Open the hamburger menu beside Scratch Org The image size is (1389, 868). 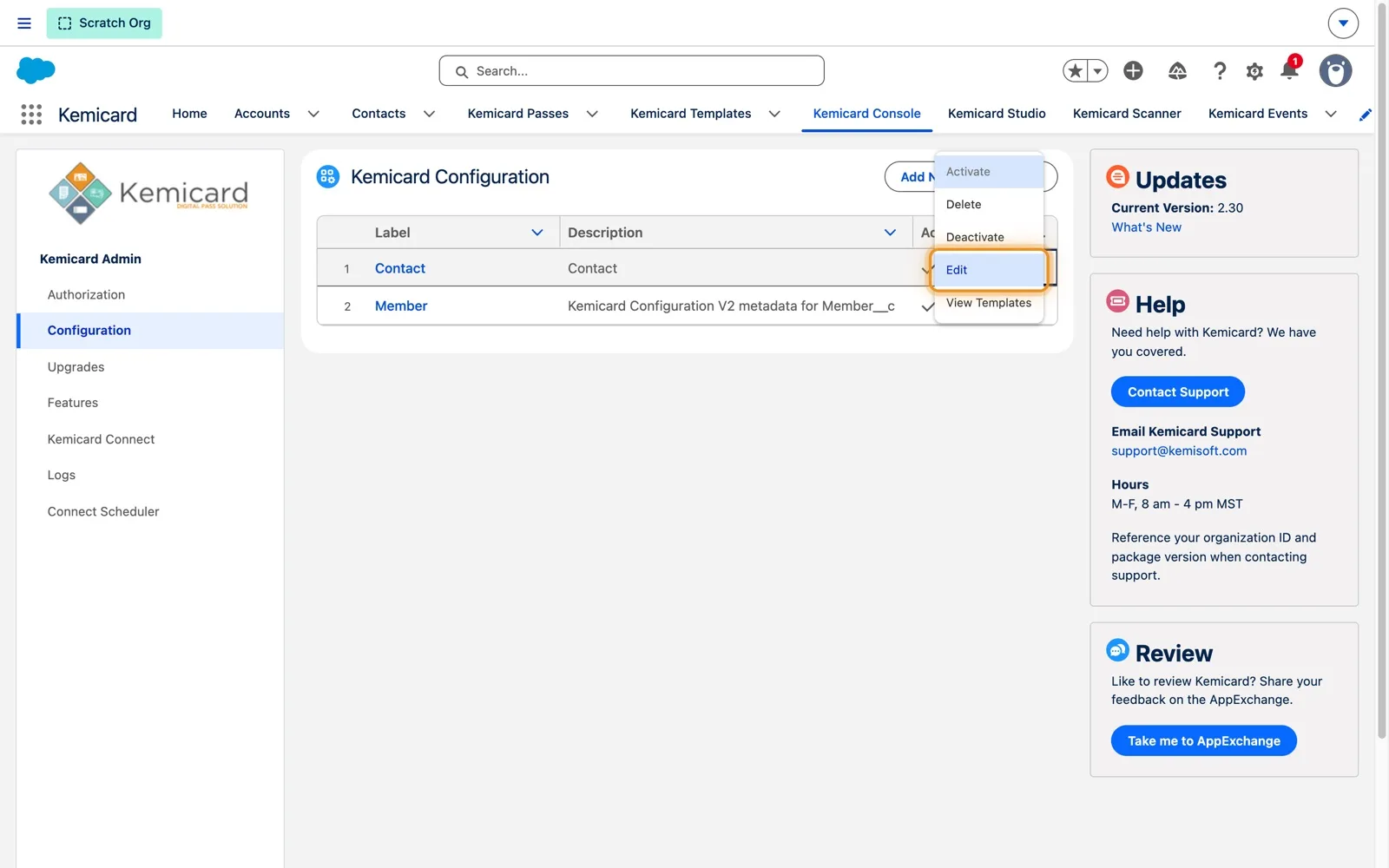coord(24,23)
